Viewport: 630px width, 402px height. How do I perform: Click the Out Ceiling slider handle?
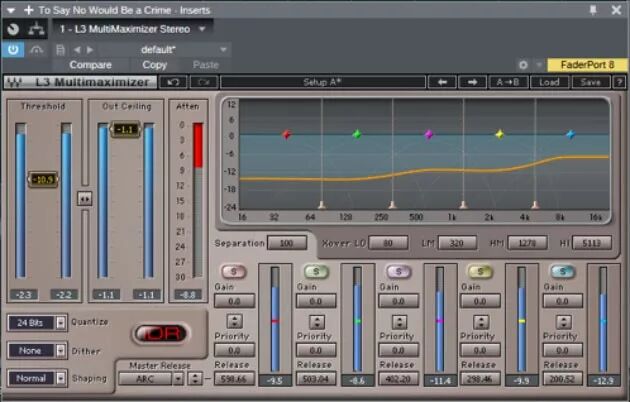point(125,129)
